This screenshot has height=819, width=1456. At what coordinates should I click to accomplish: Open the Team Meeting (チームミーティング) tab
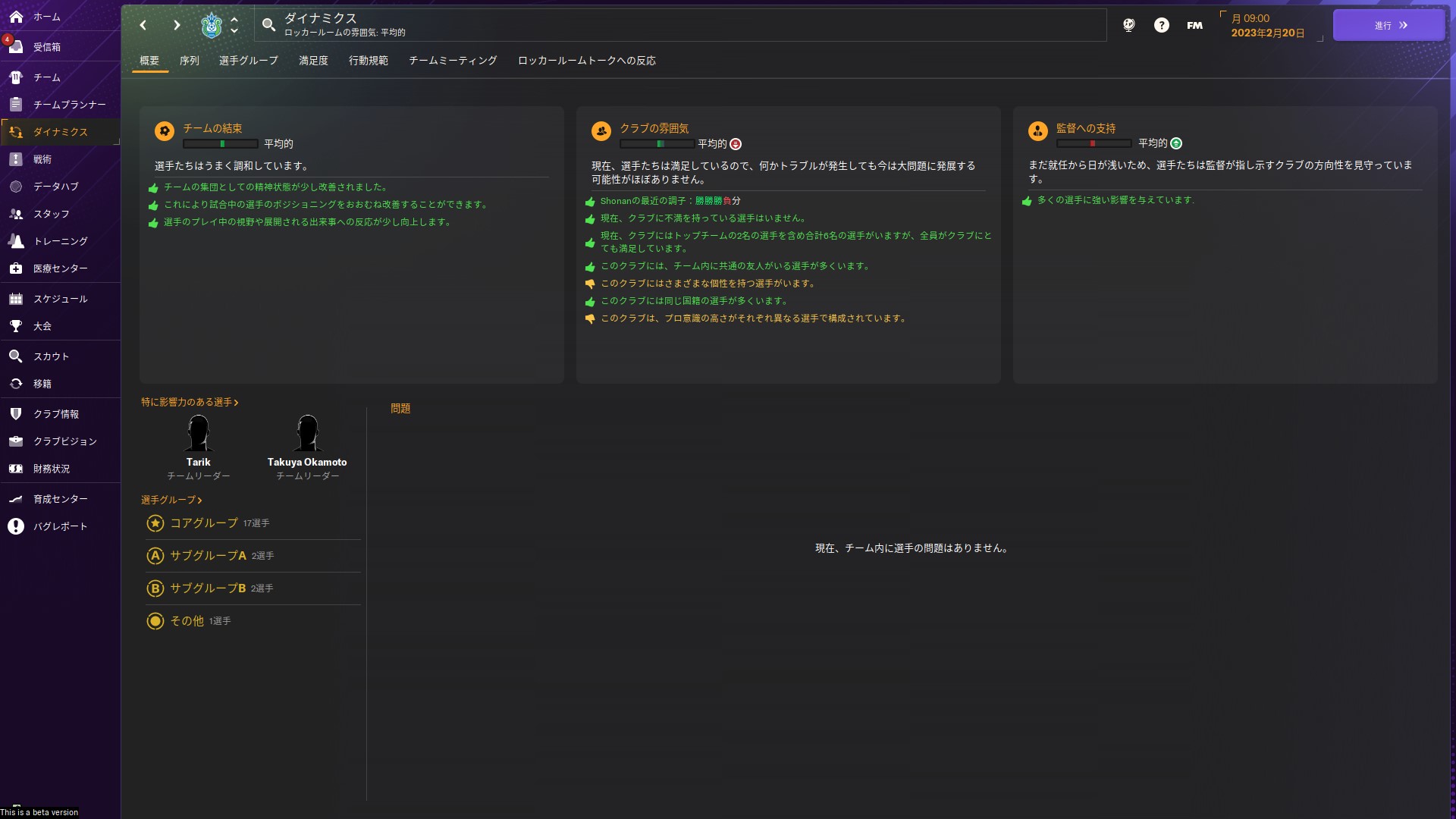pos(452,61)
